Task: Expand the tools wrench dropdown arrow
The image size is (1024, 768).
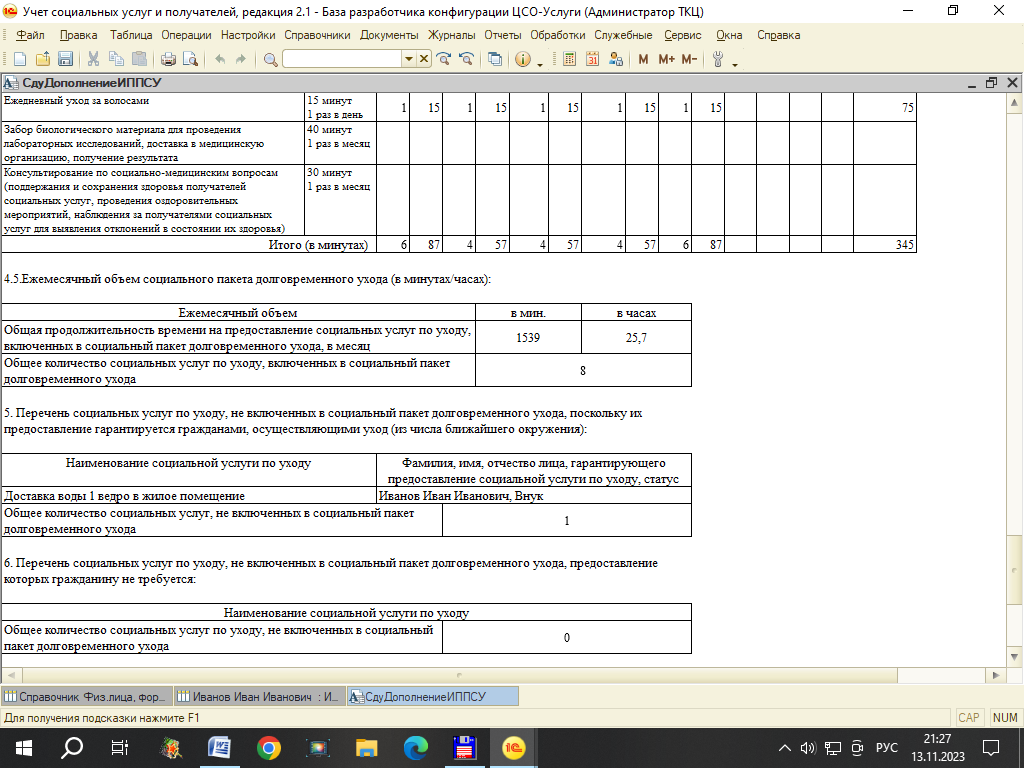Action: (x=735, y=62)
